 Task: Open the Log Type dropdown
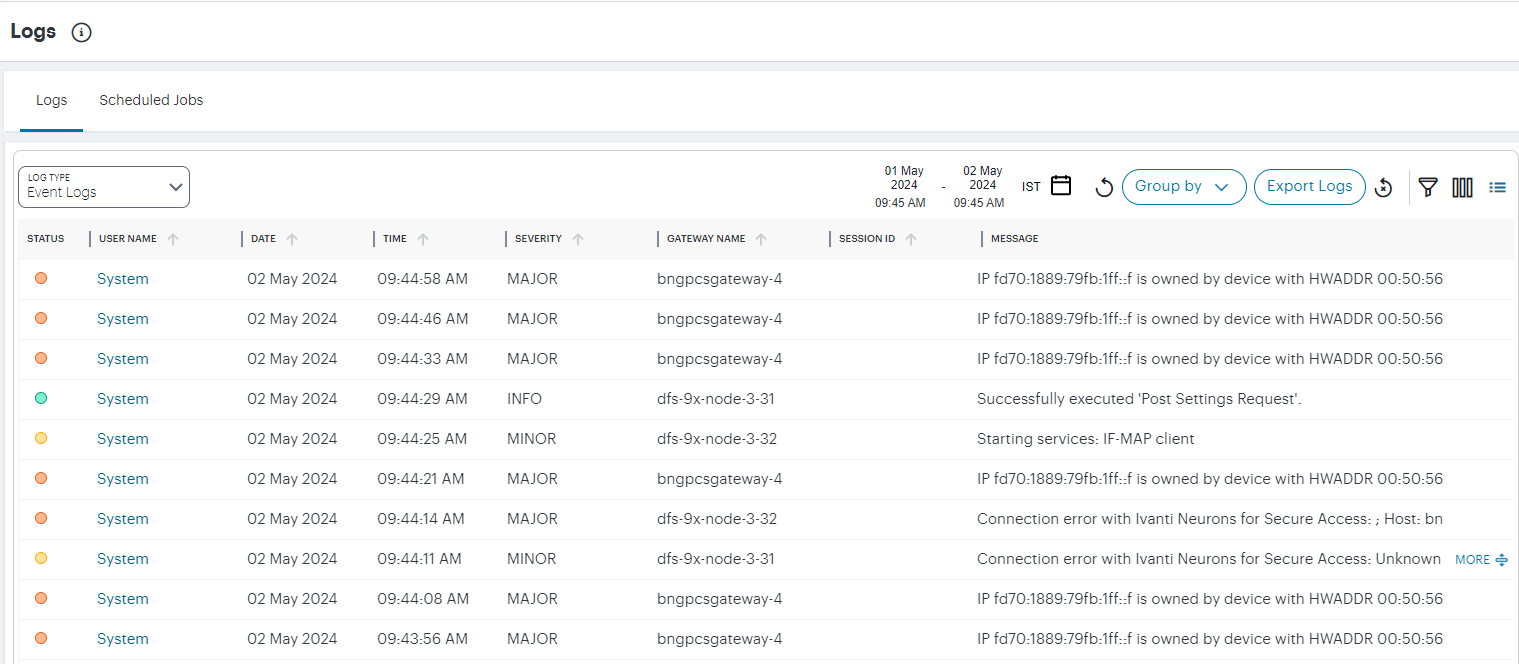tap(103, 187)
